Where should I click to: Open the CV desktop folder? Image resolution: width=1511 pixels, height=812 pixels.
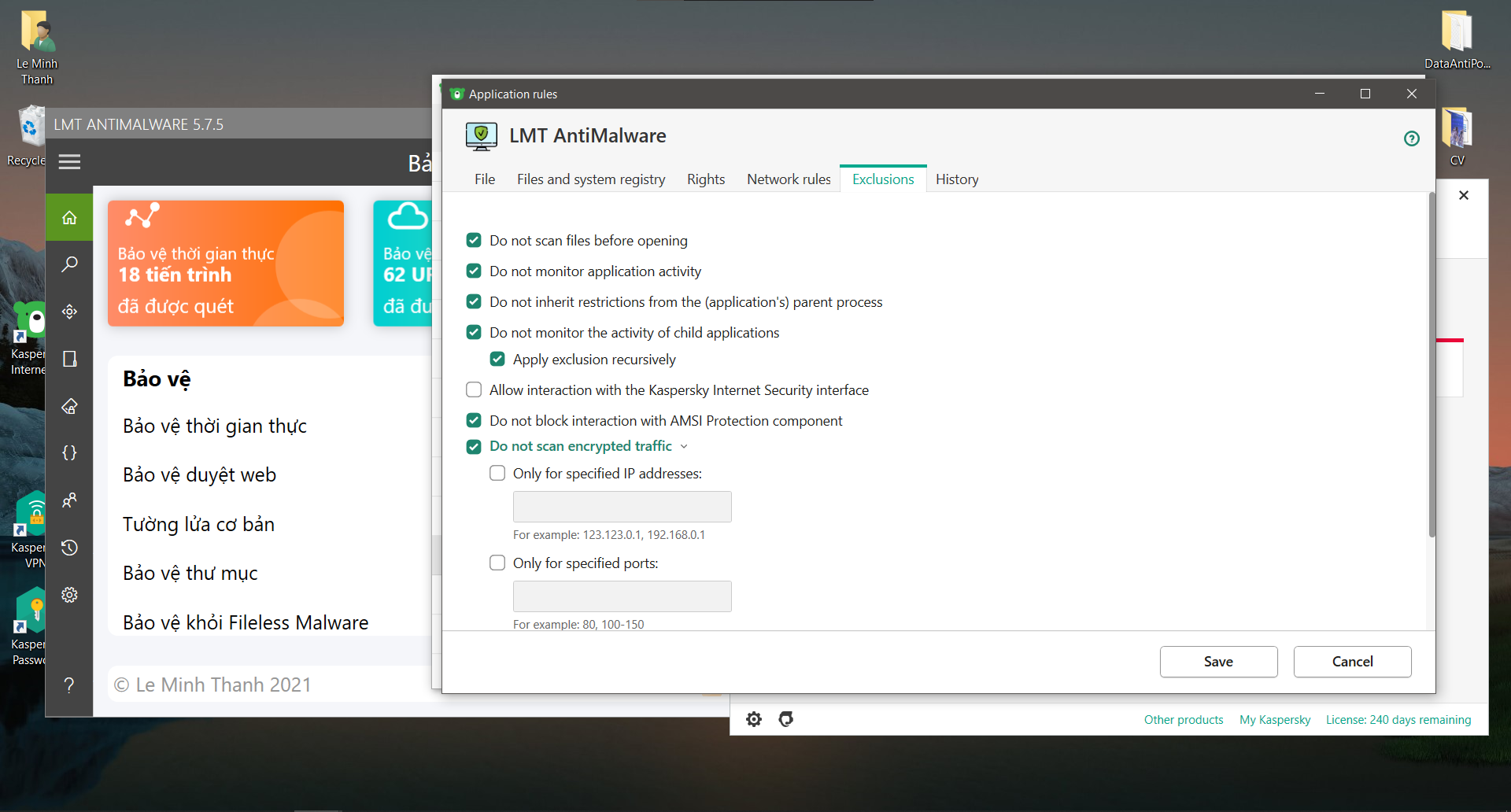pos(1457,137)
